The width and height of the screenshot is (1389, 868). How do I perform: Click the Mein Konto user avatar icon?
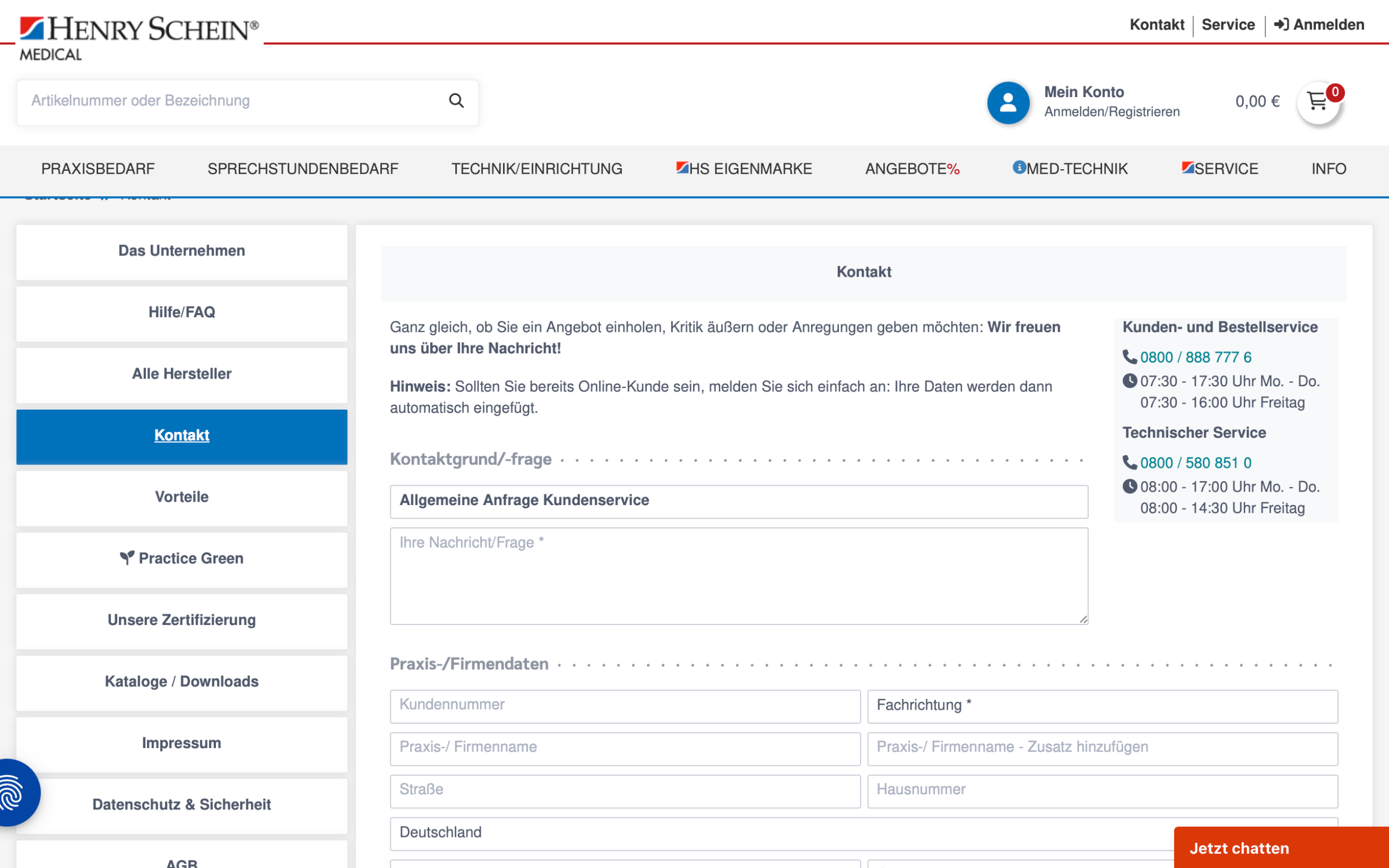pyautogui.click(x=1008, y=103)
